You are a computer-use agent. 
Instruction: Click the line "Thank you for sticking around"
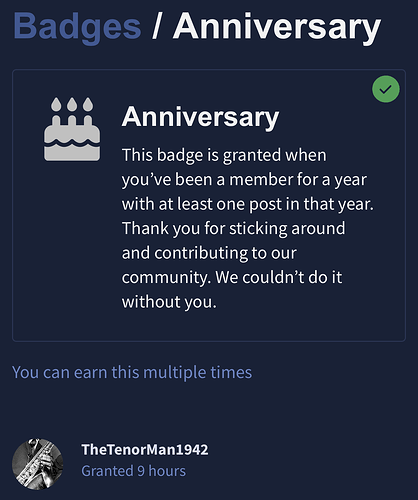[233, 228]
